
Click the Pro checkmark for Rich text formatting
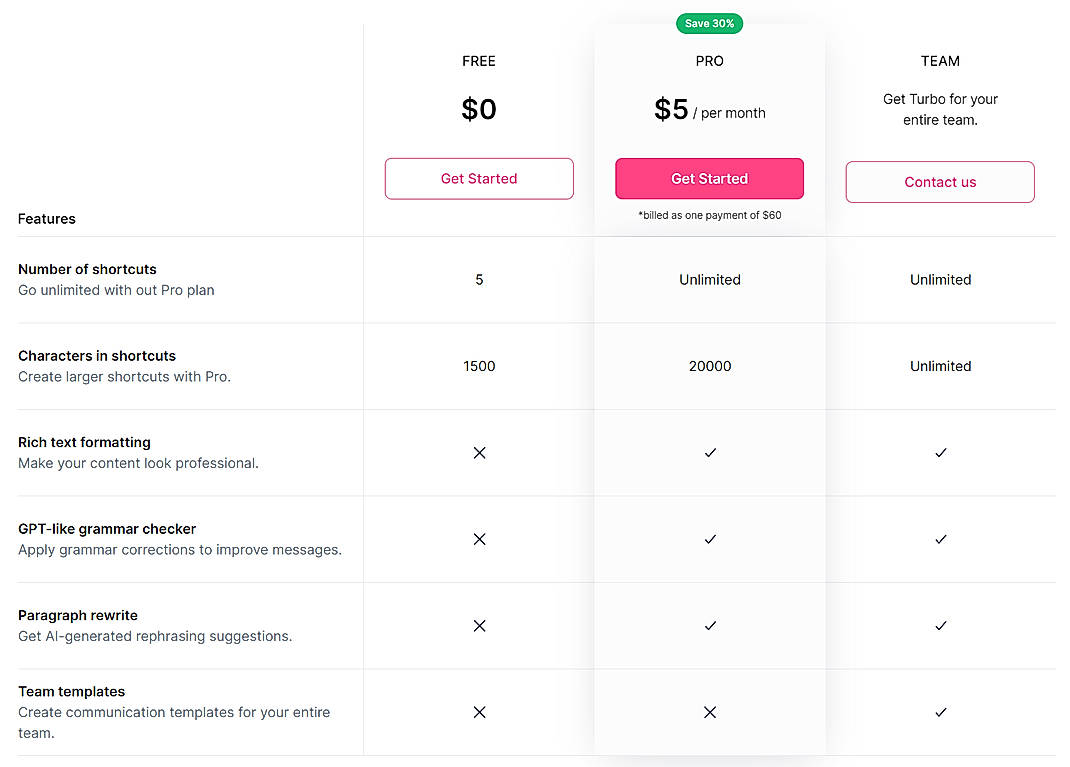(x=710, y=452)
